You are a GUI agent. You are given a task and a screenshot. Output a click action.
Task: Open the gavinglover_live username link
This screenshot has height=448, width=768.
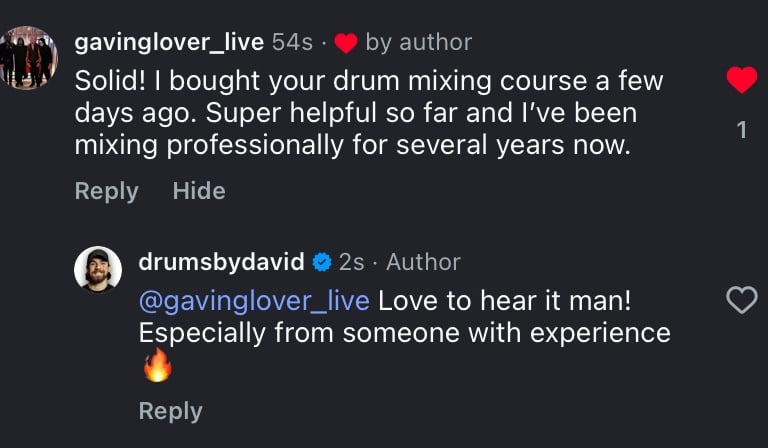[169, 42]
